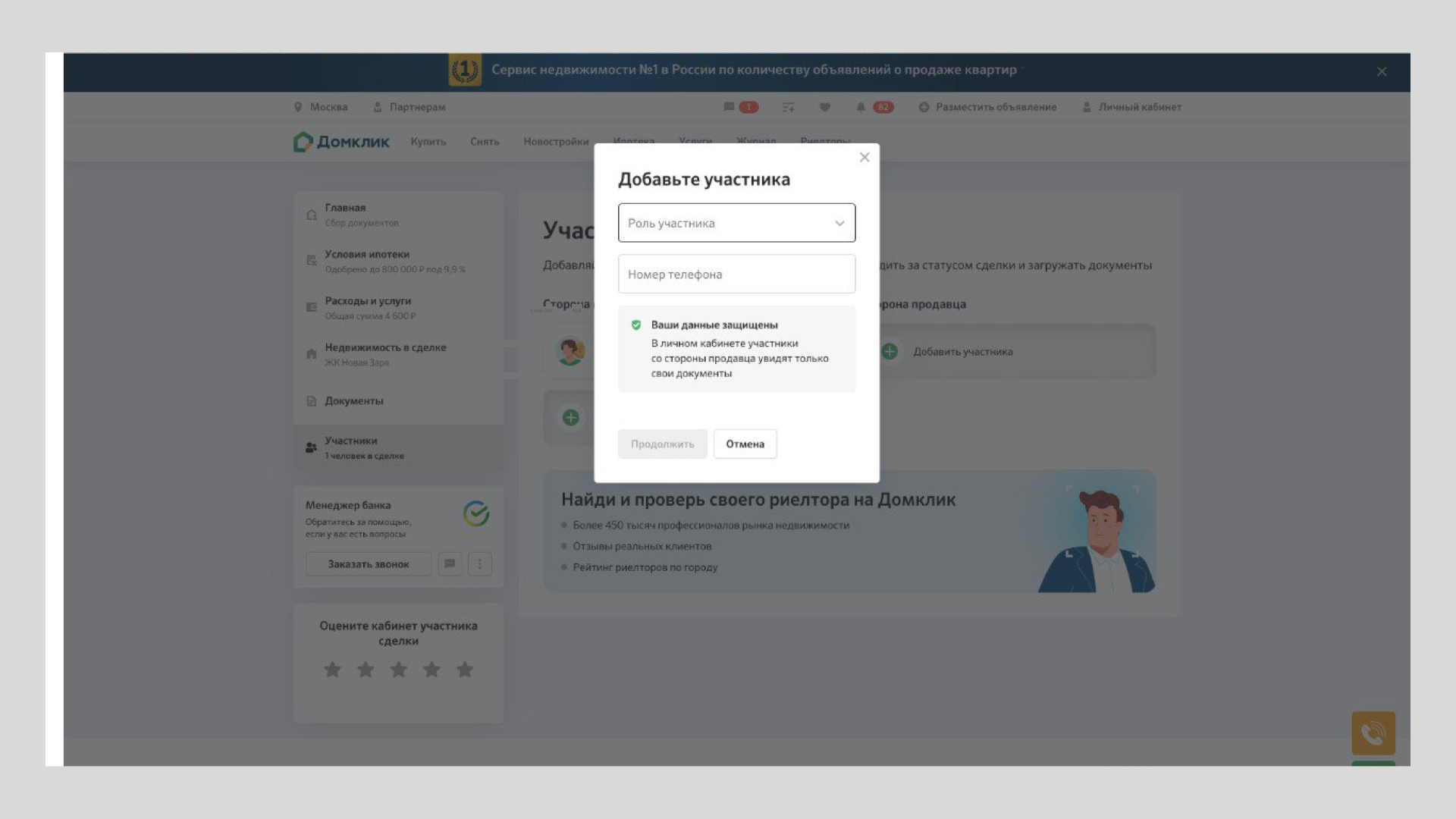Click the Продолжить button
Screen dimensions: 1456x819
click(x=662, y=444)
